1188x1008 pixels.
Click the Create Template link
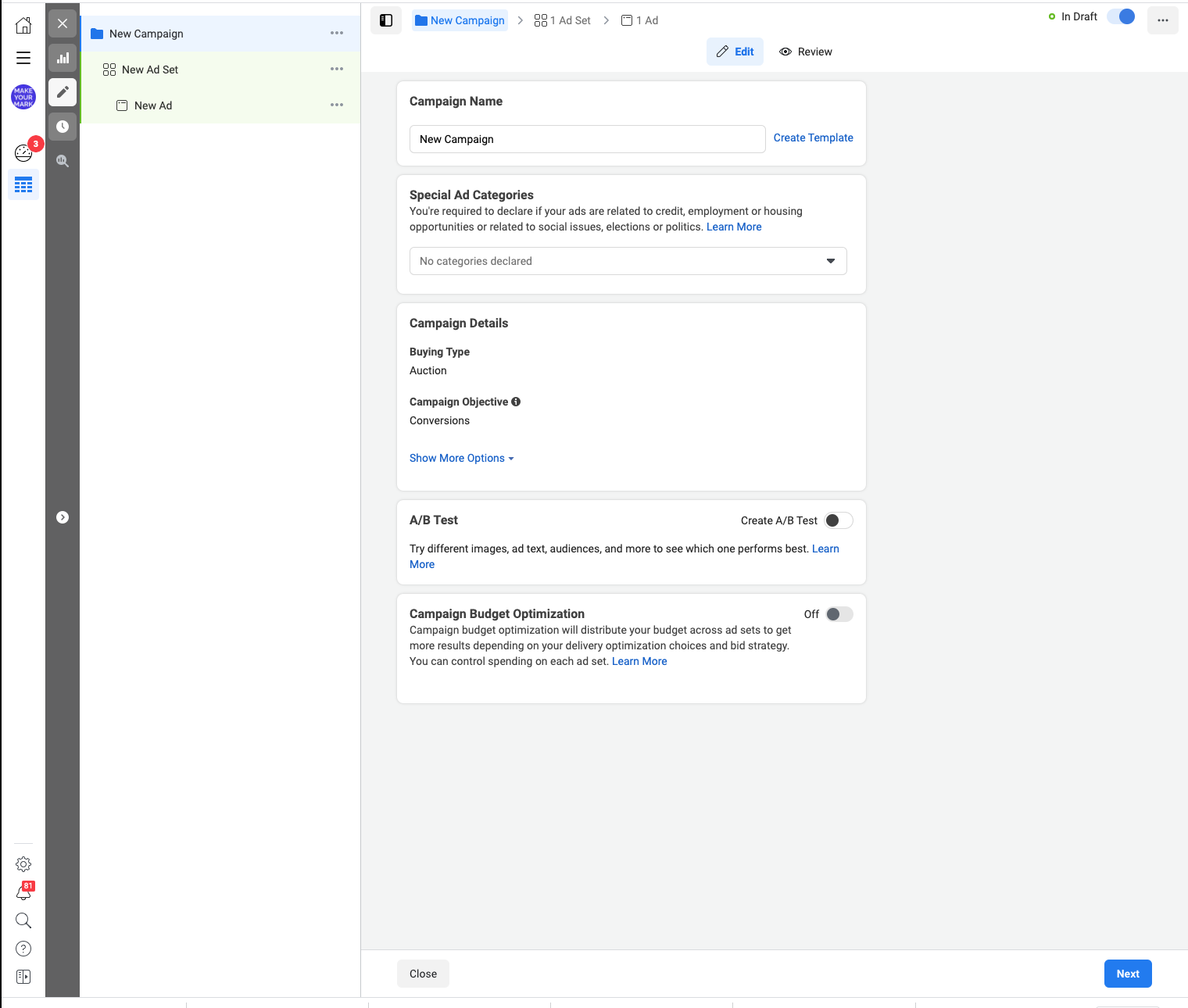[814, 138]
